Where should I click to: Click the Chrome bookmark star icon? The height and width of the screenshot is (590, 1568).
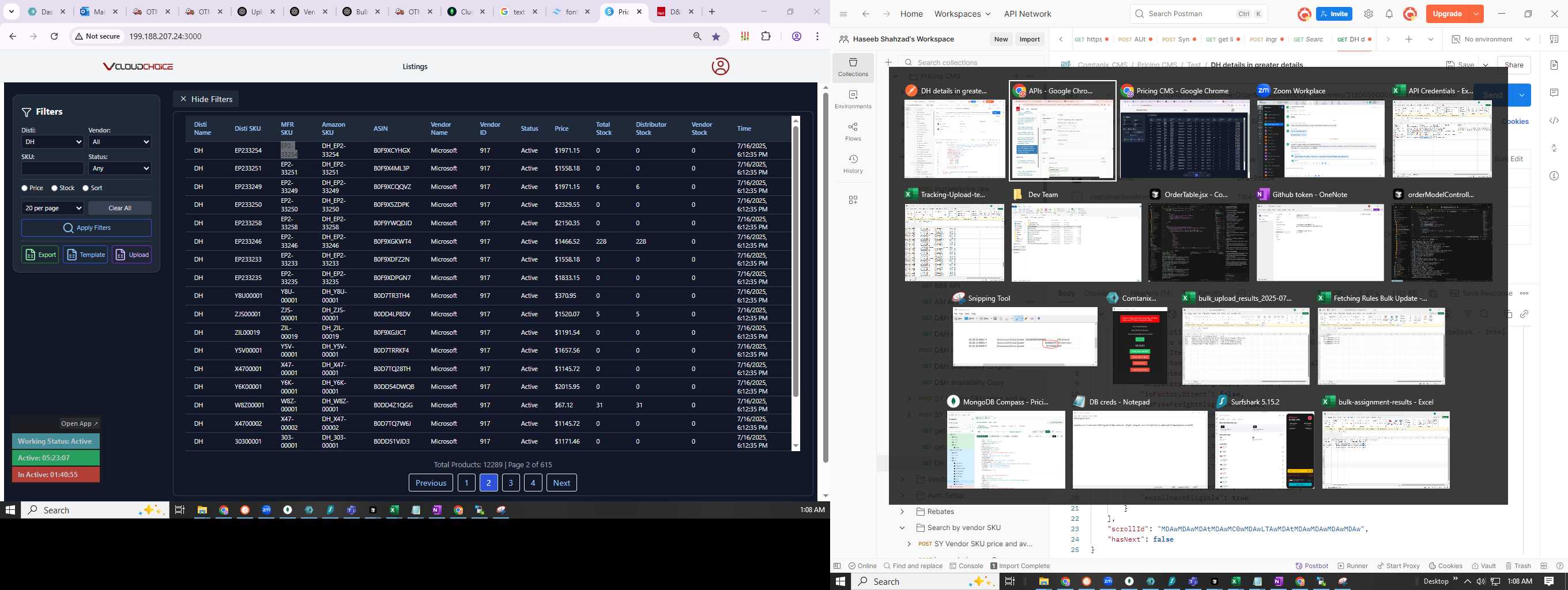pos(716,36)
